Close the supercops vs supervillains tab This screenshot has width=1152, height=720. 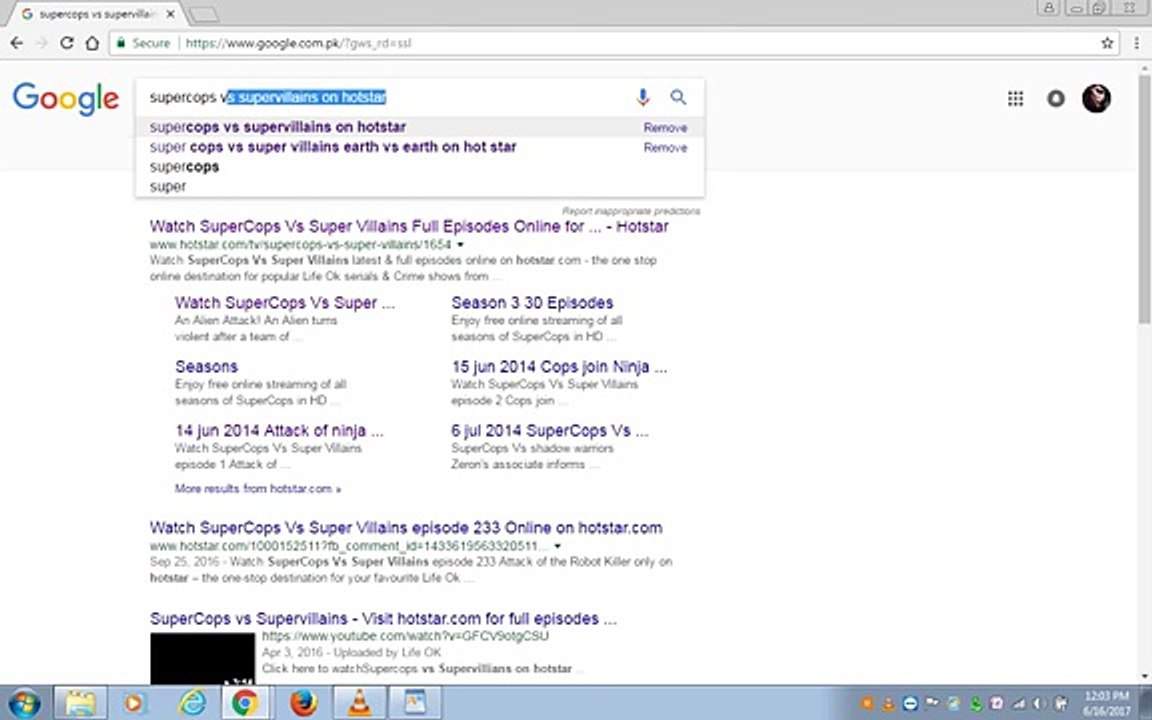coord(170,14)
